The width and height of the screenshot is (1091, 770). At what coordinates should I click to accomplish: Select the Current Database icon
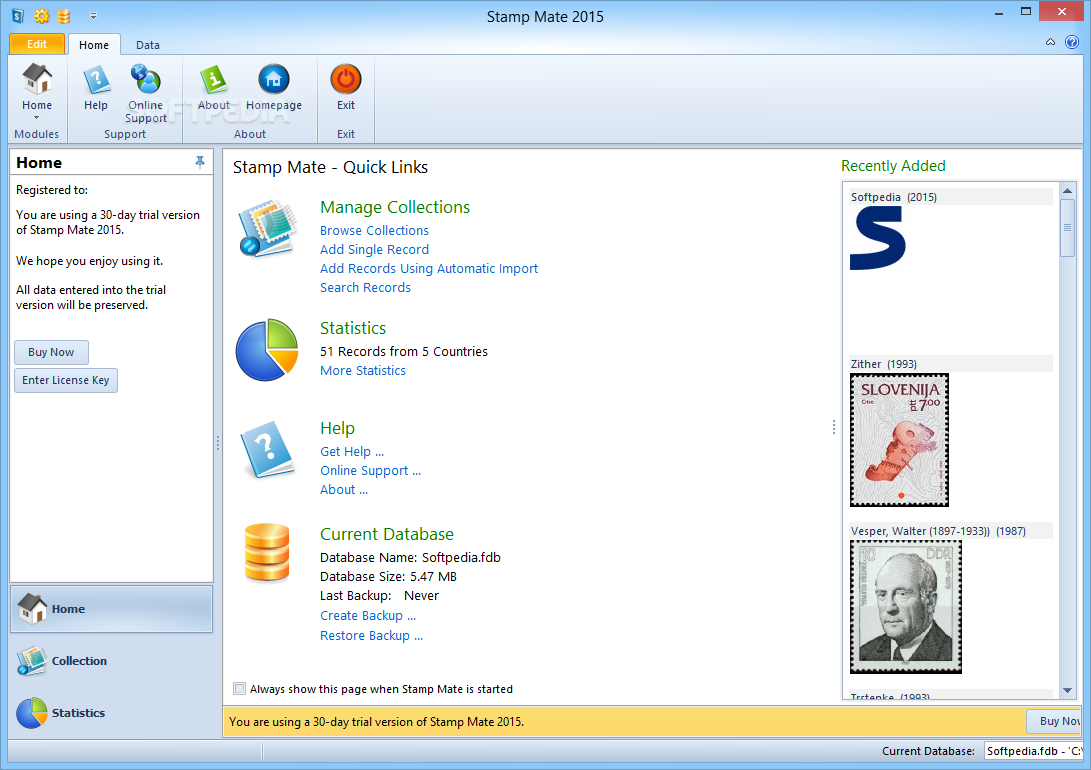tap(267, 552)
